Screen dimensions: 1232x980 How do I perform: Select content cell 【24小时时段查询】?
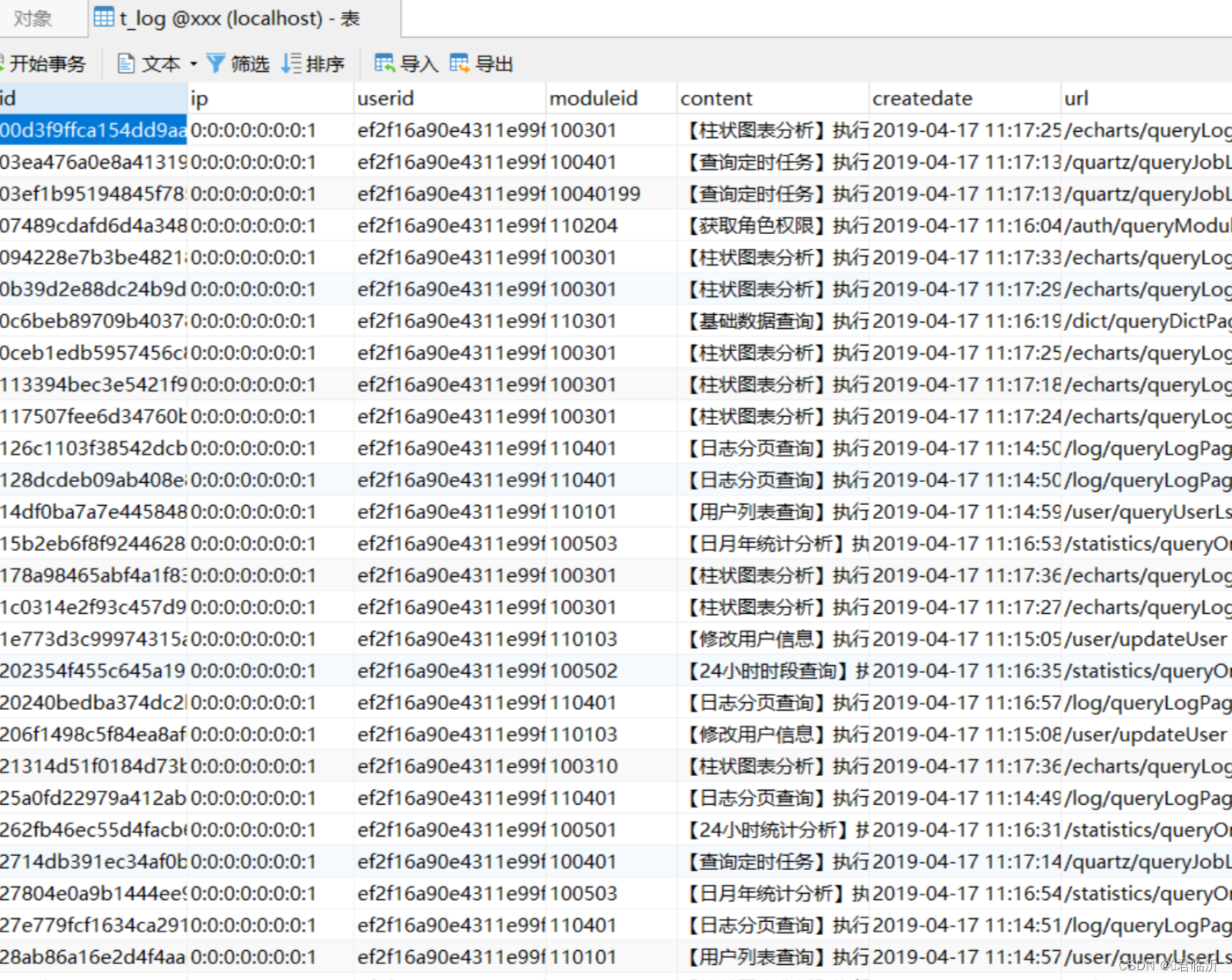774,671
